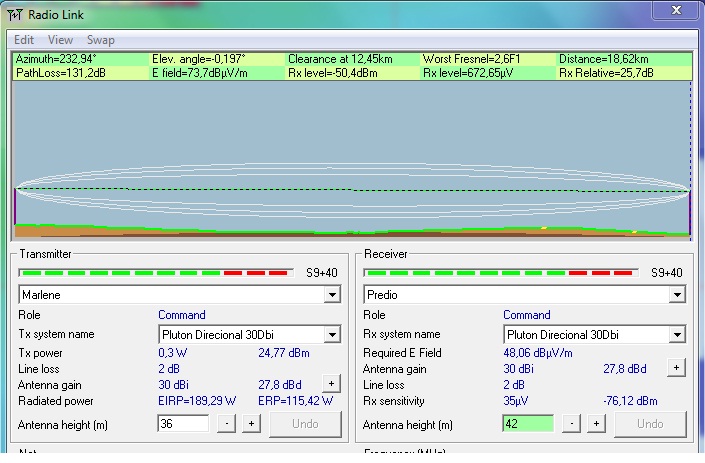Image resolution: width=705 pixels, height=463 pixels.
Task: Decrease transmitter antenna height with minus button
Action: [x=227, y=424]
